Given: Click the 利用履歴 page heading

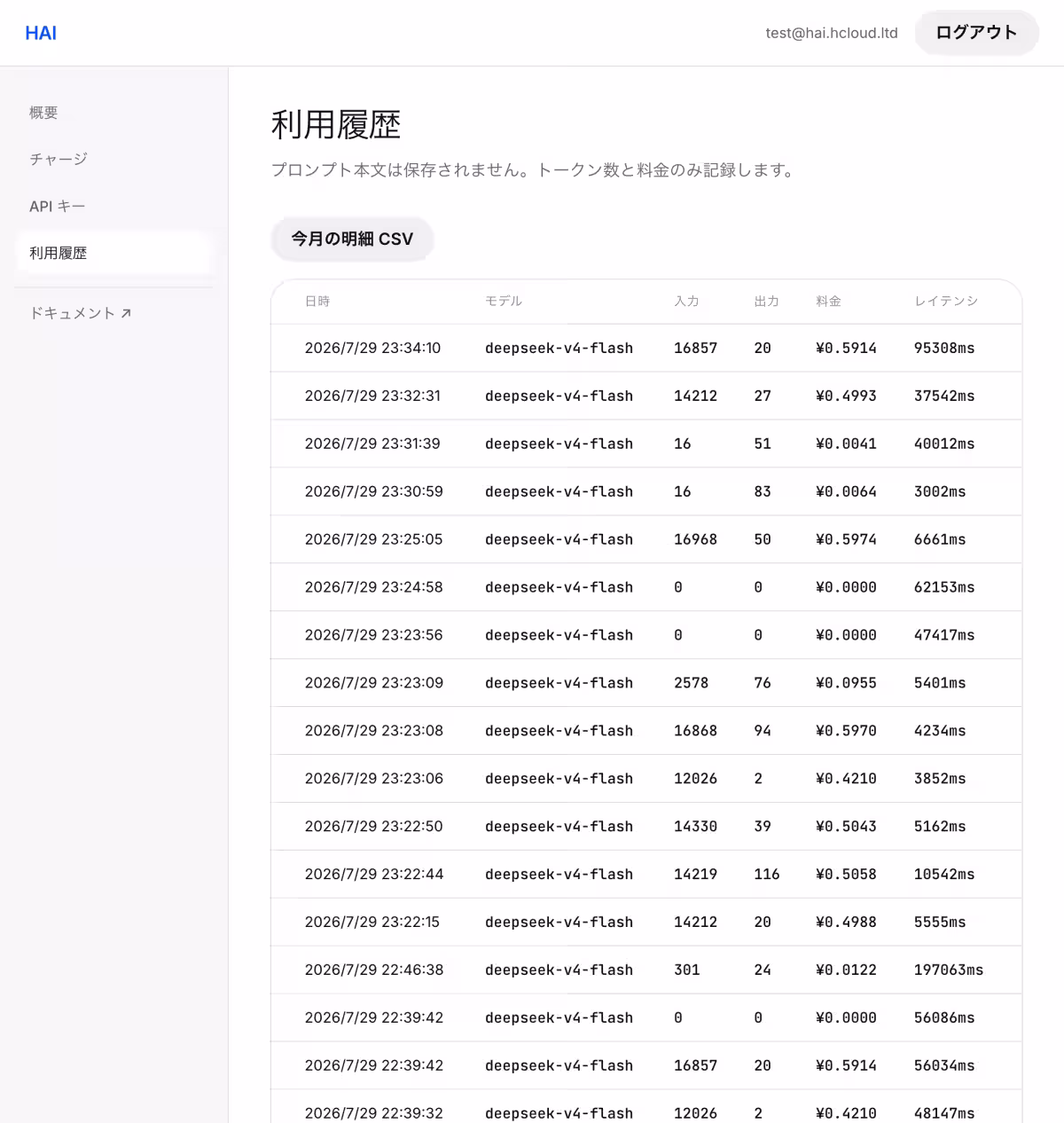Looking at the screenshot, I should [336, 125].
